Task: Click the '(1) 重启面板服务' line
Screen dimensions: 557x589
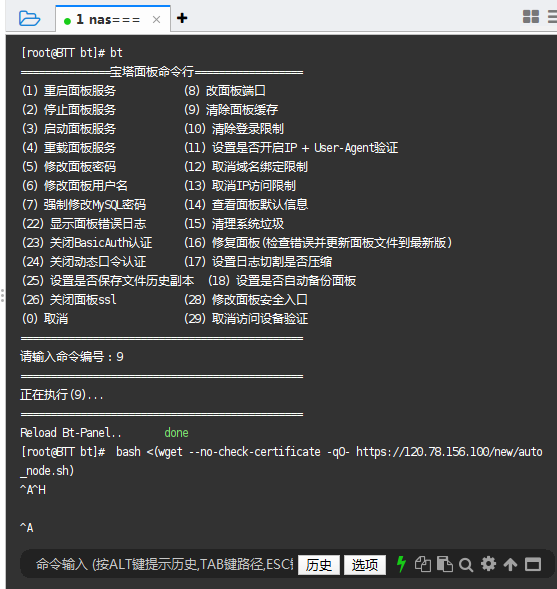Action: point(69,91)
